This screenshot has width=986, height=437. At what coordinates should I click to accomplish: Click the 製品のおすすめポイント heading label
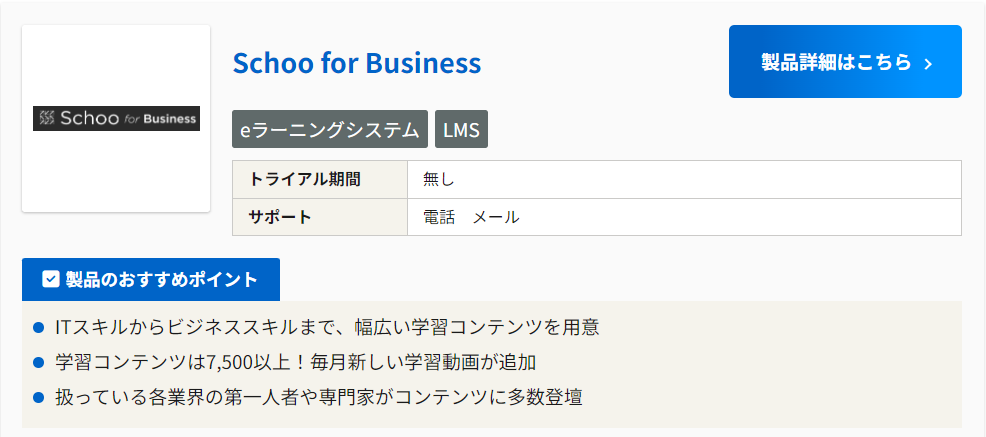(x=161, y=279)
